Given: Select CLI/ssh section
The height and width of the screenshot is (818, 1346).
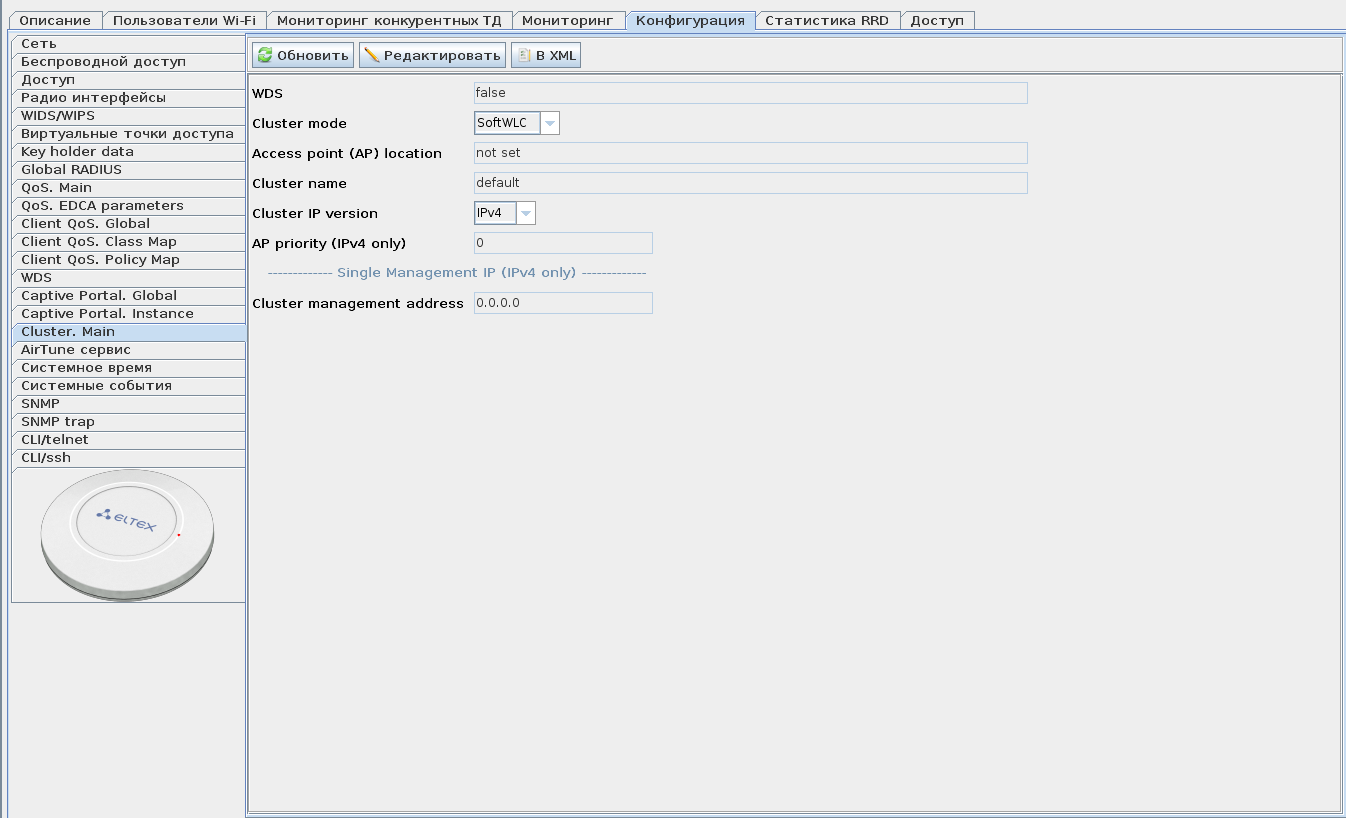Looking at the screenshot, I should click(x=128, y=458).
